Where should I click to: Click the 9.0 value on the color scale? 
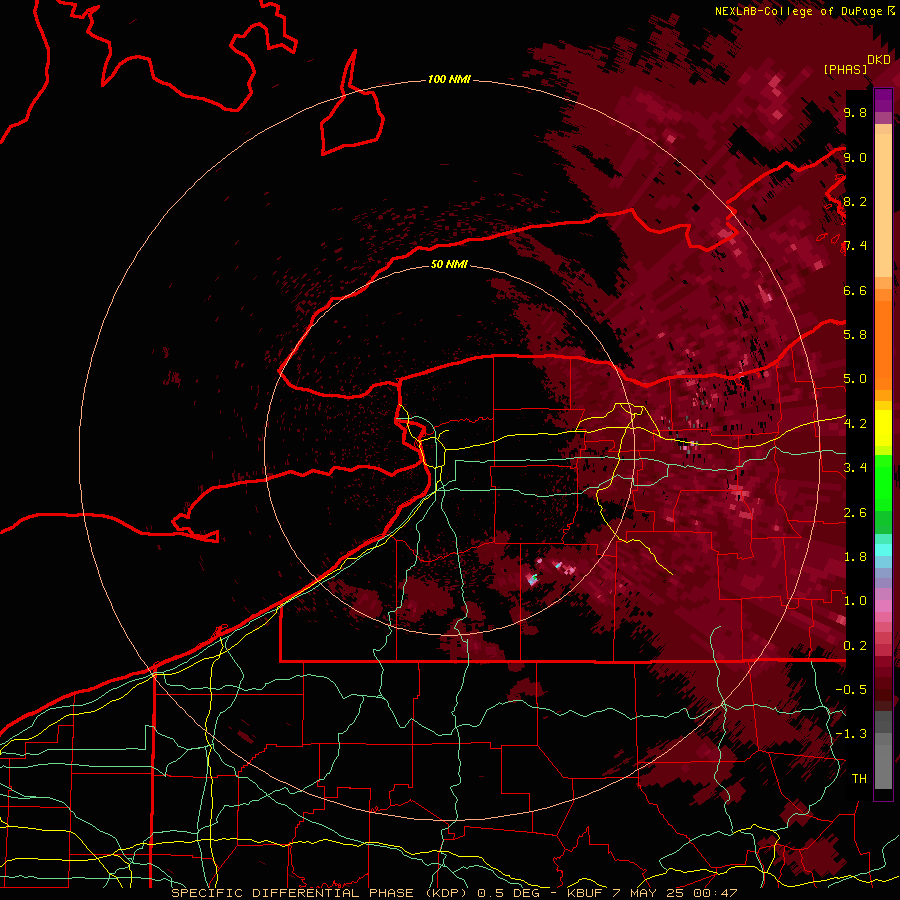click(855, 157)
